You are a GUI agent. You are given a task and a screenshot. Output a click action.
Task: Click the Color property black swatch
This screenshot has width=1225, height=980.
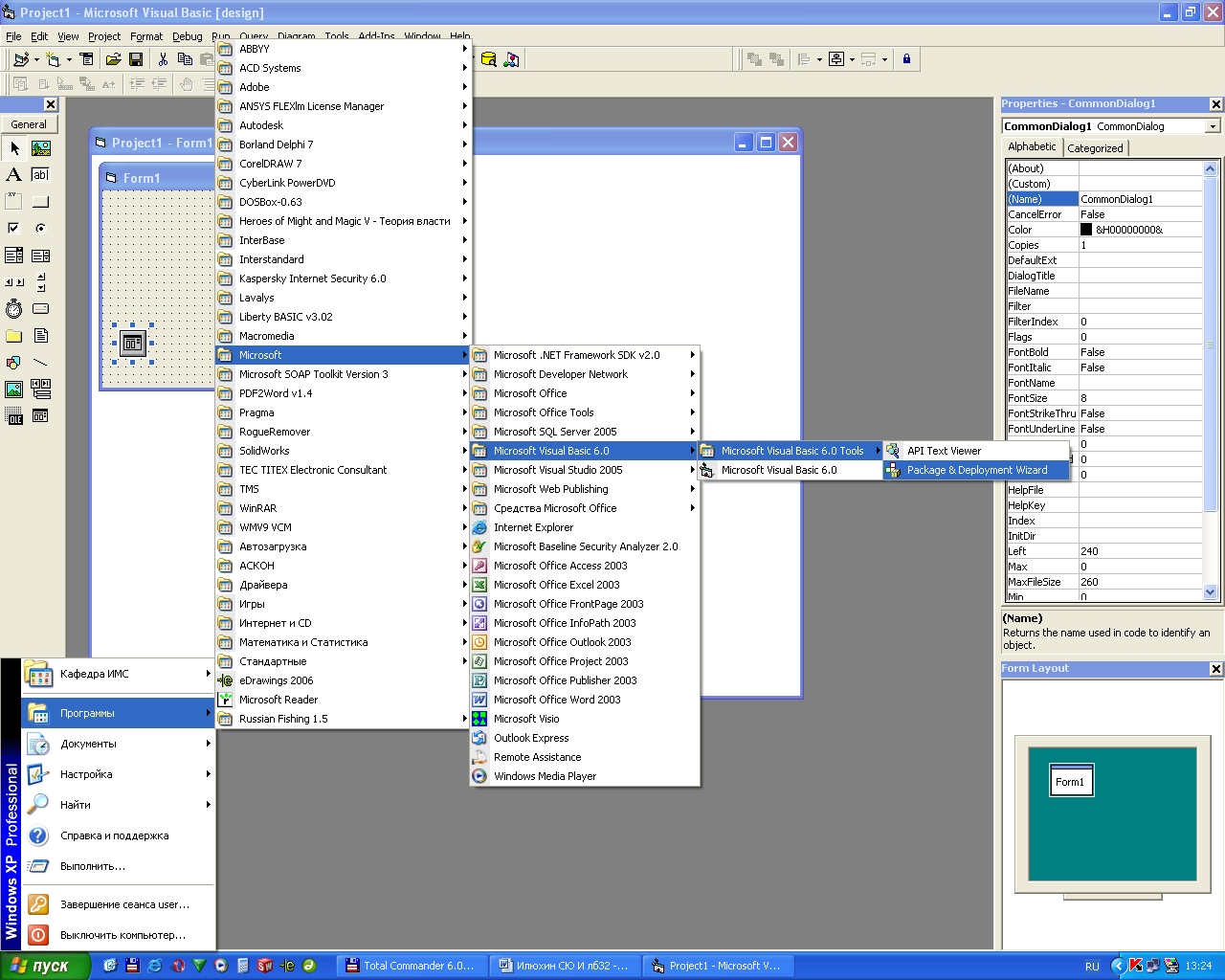(x=1086, y=230)
